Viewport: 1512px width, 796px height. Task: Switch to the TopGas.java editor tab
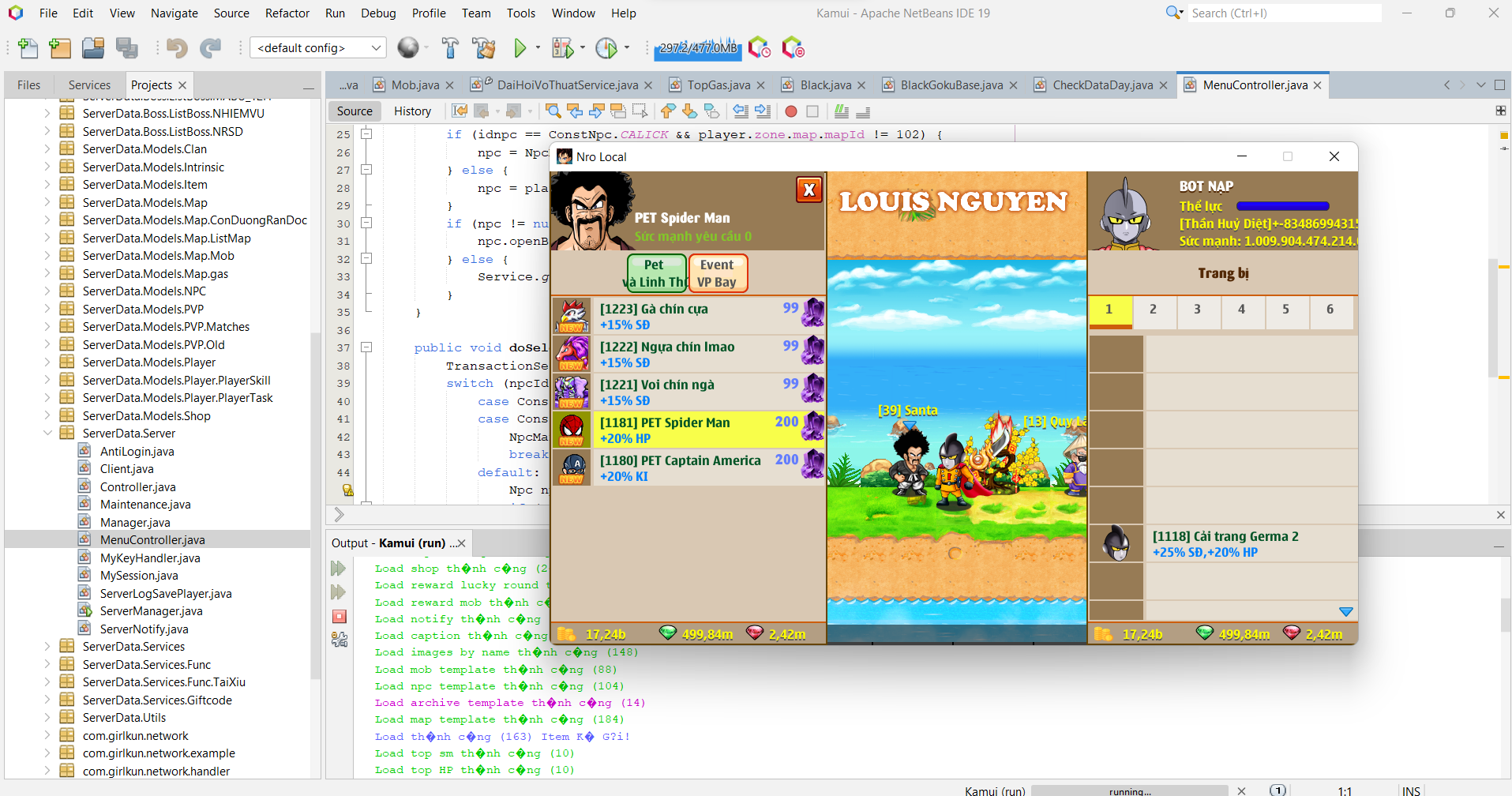pos(718,85)
